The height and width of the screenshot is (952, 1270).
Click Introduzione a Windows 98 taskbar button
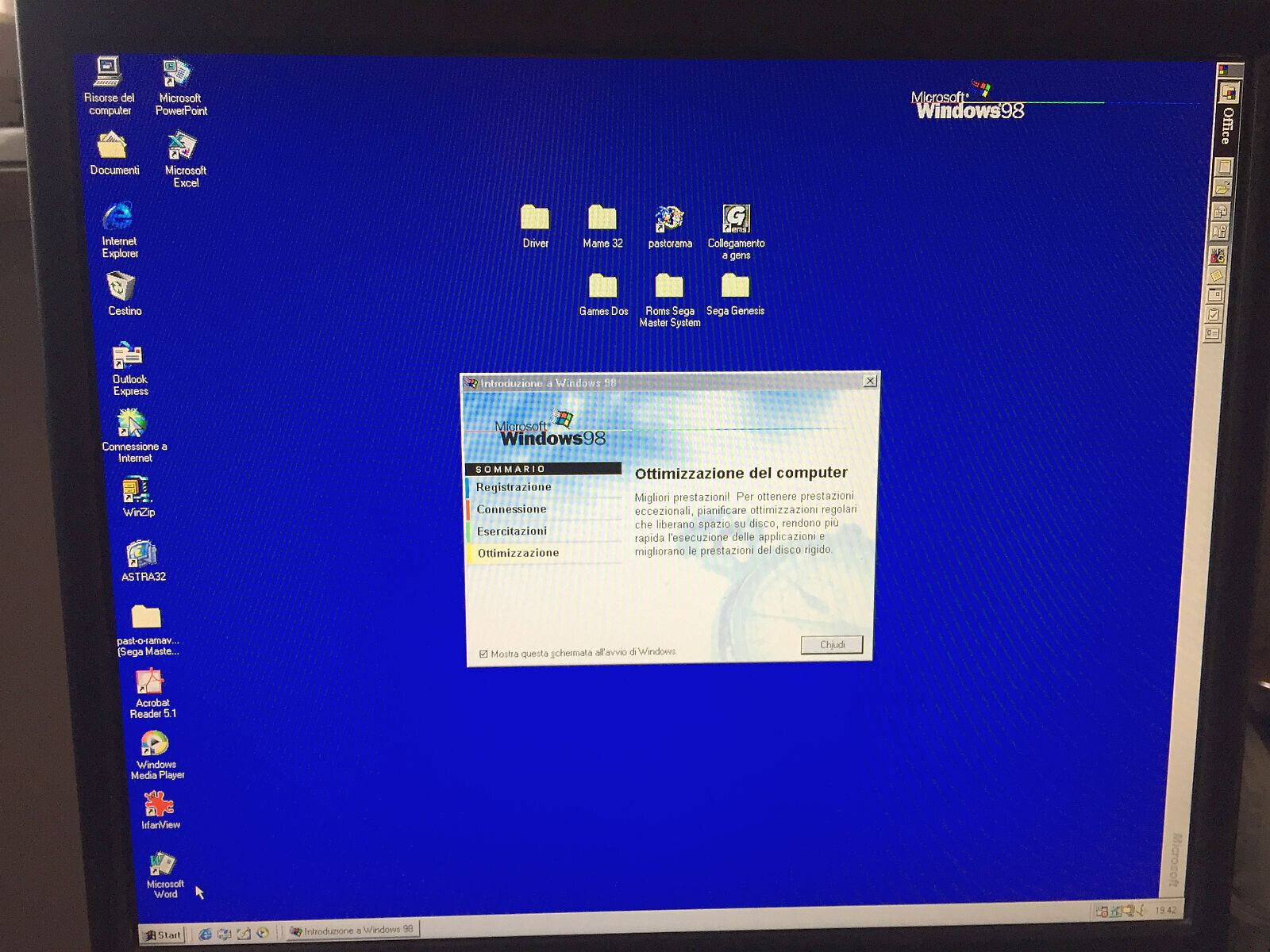(352, 930)
